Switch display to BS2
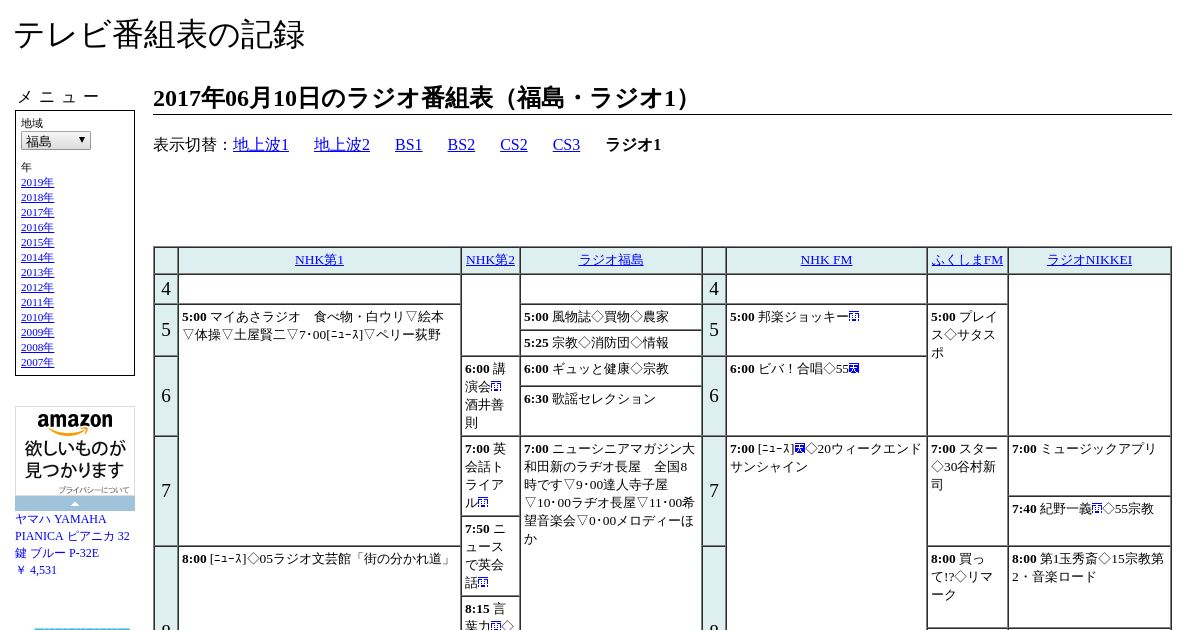This screenshot has height=630, width=1200. point(461,145)
